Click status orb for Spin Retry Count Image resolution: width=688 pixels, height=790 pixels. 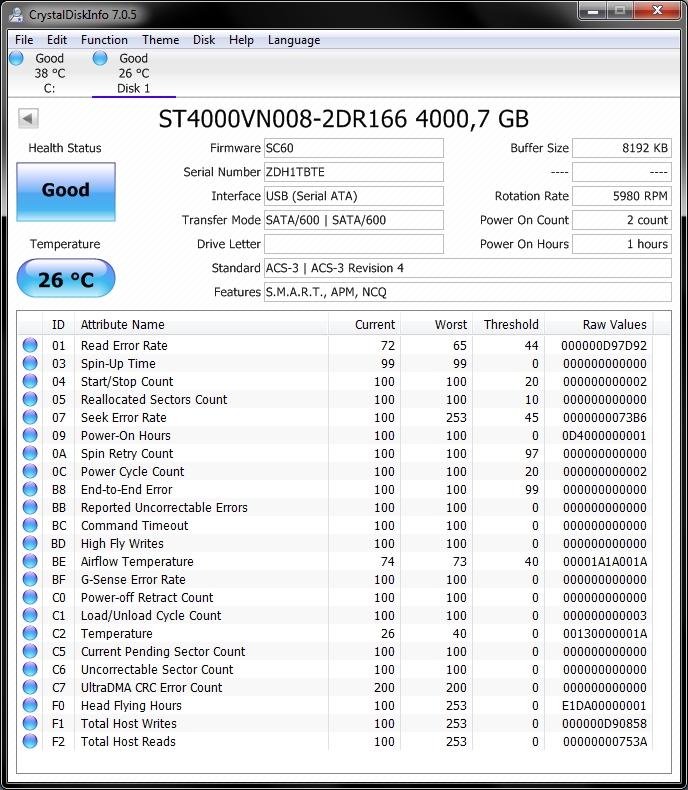(x=30, y=453)
